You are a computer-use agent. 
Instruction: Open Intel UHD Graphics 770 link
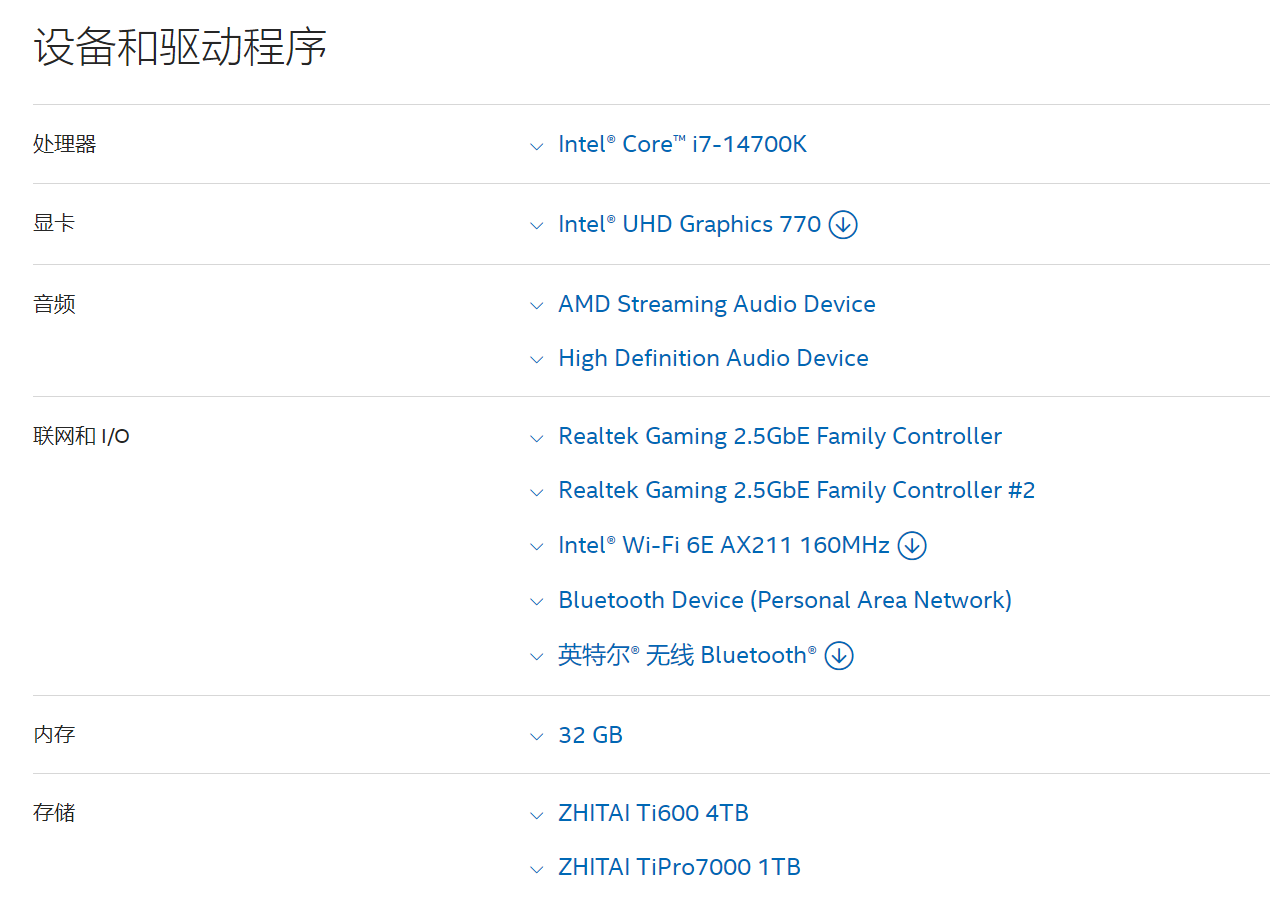click(x=689, y=224)
